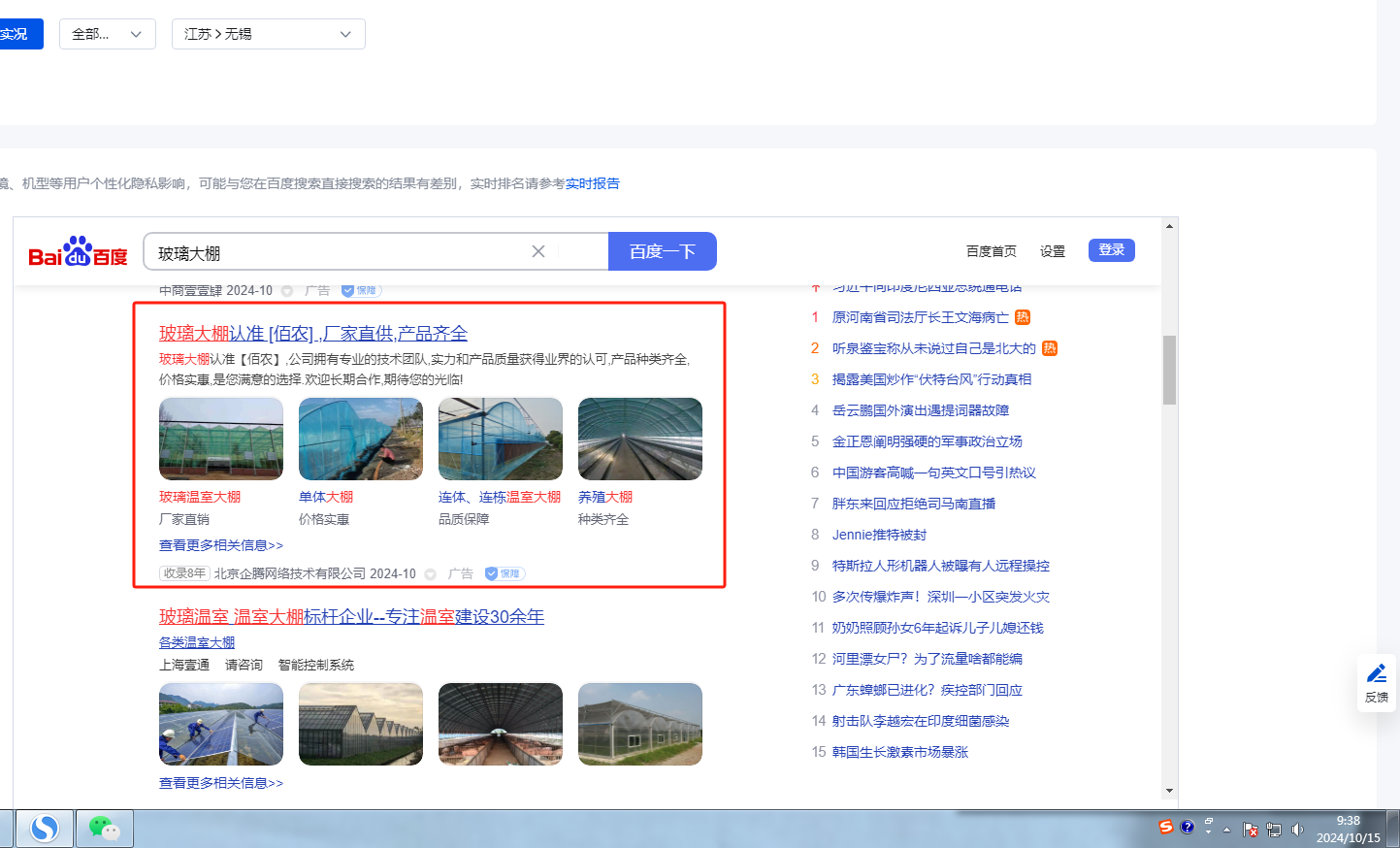Image resolution: width=1400 pixels, height=848 pixels.
Task: Open hot search 特斯拉人形机器人被曝有人远程操控
Action: 941,566
